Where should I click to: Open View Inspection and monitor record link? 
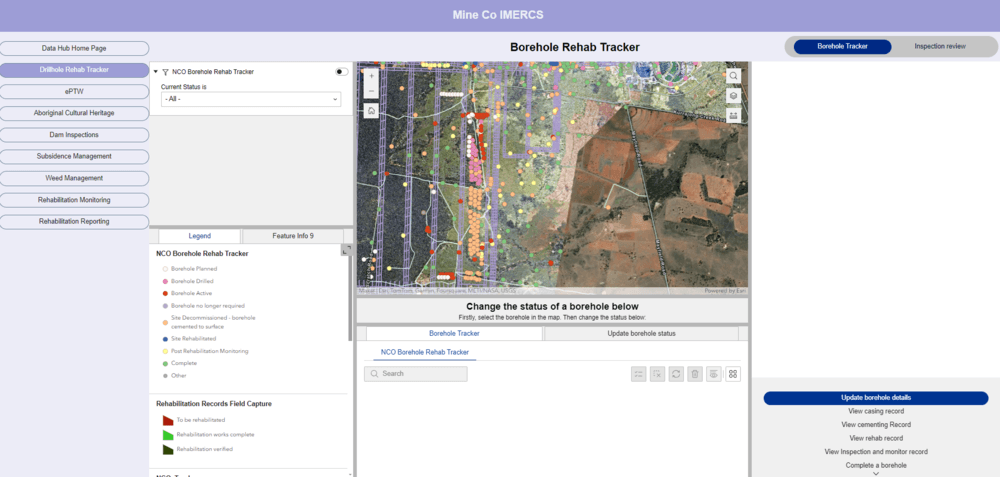click(876, 451)
